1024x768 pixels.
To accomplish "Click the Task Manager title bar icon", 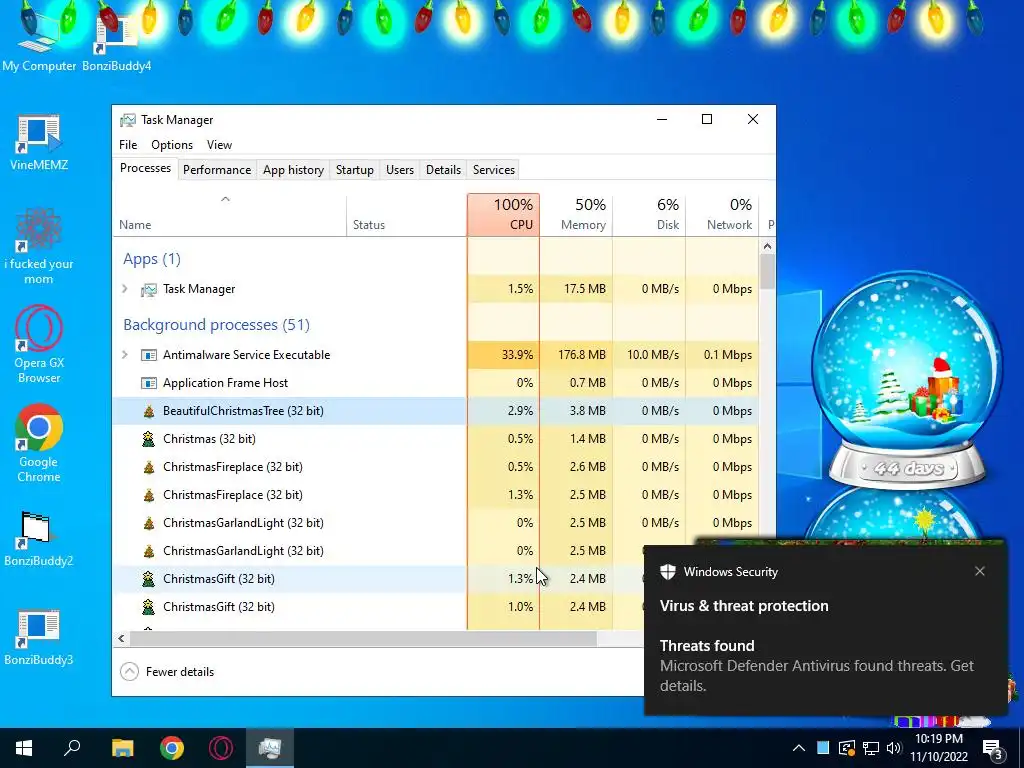I will click(128, 120).
